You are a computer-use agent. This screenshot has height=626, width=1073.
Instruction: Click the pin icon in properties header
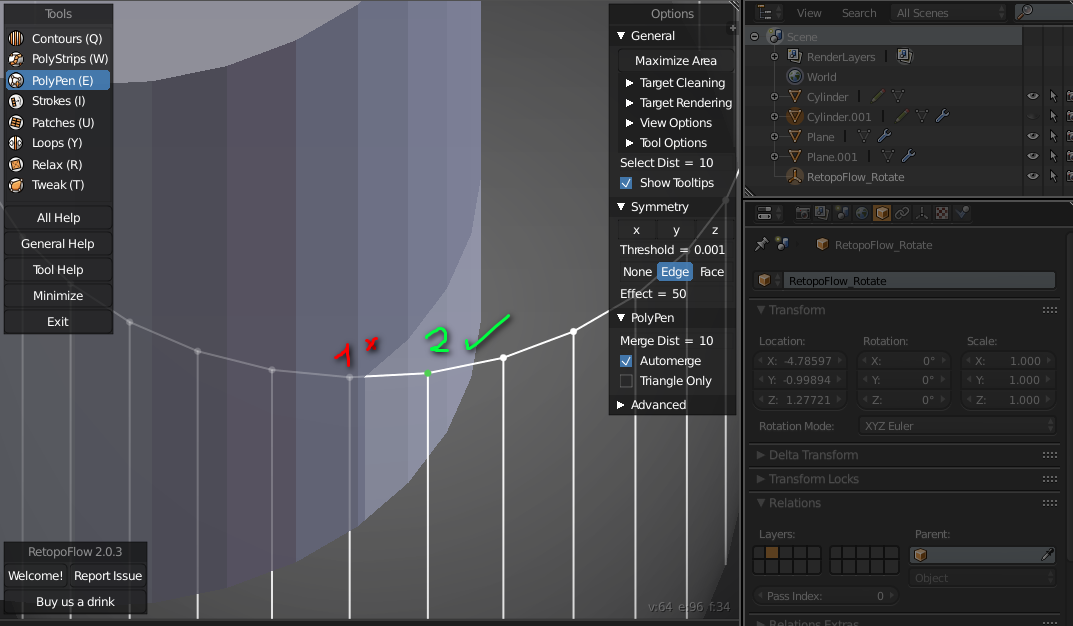coord(761,244)
